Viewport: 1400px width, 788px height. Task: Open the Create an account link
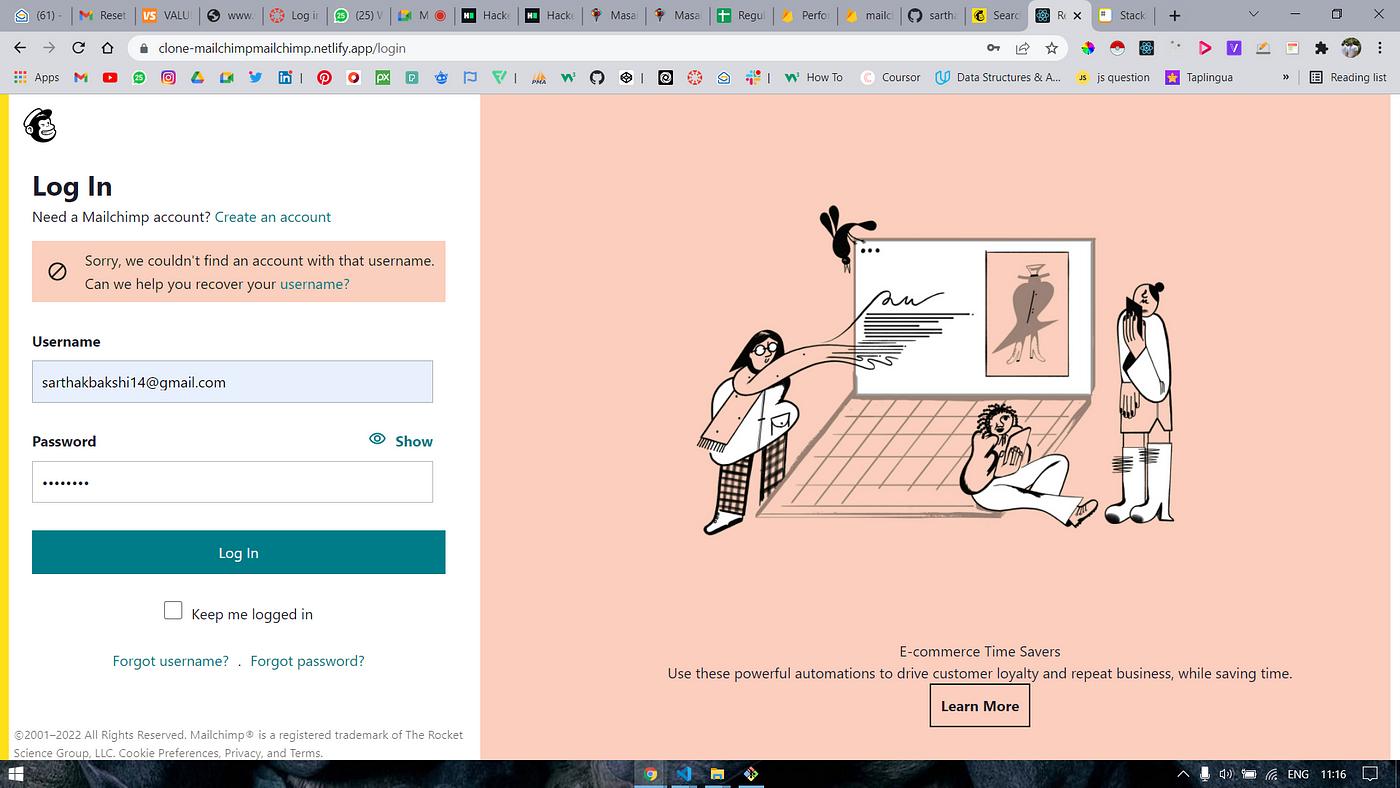point(273,217)
